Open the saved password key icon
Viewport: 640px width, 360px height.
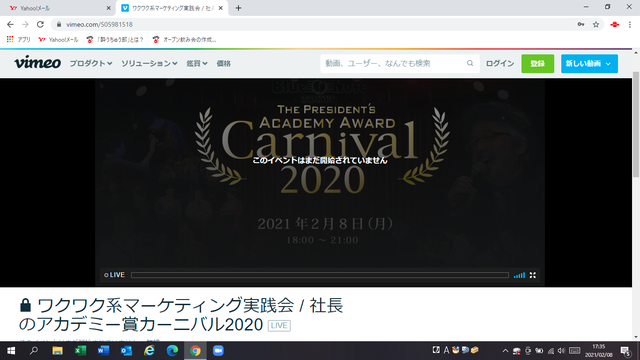tap(581, 24)
